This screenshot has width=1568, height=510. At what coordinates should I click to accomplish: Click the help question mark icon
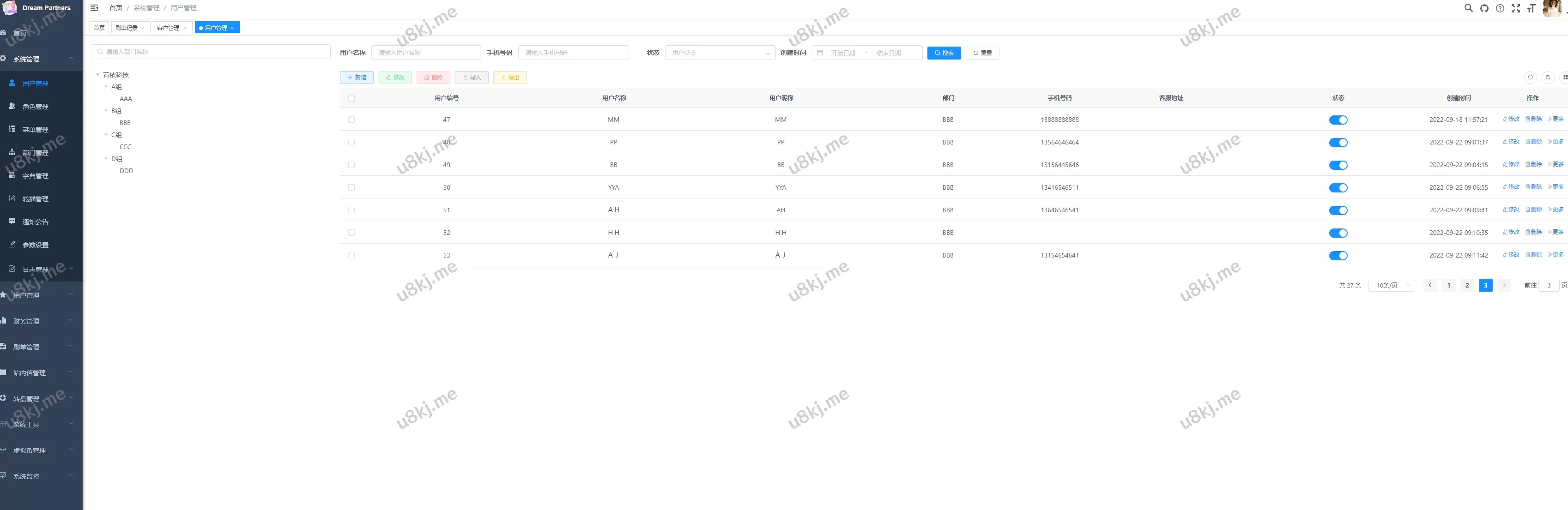1500,8
